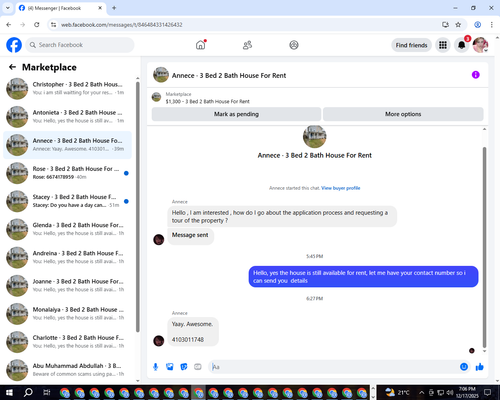Send a thumbs-up like

pos(480,367)
